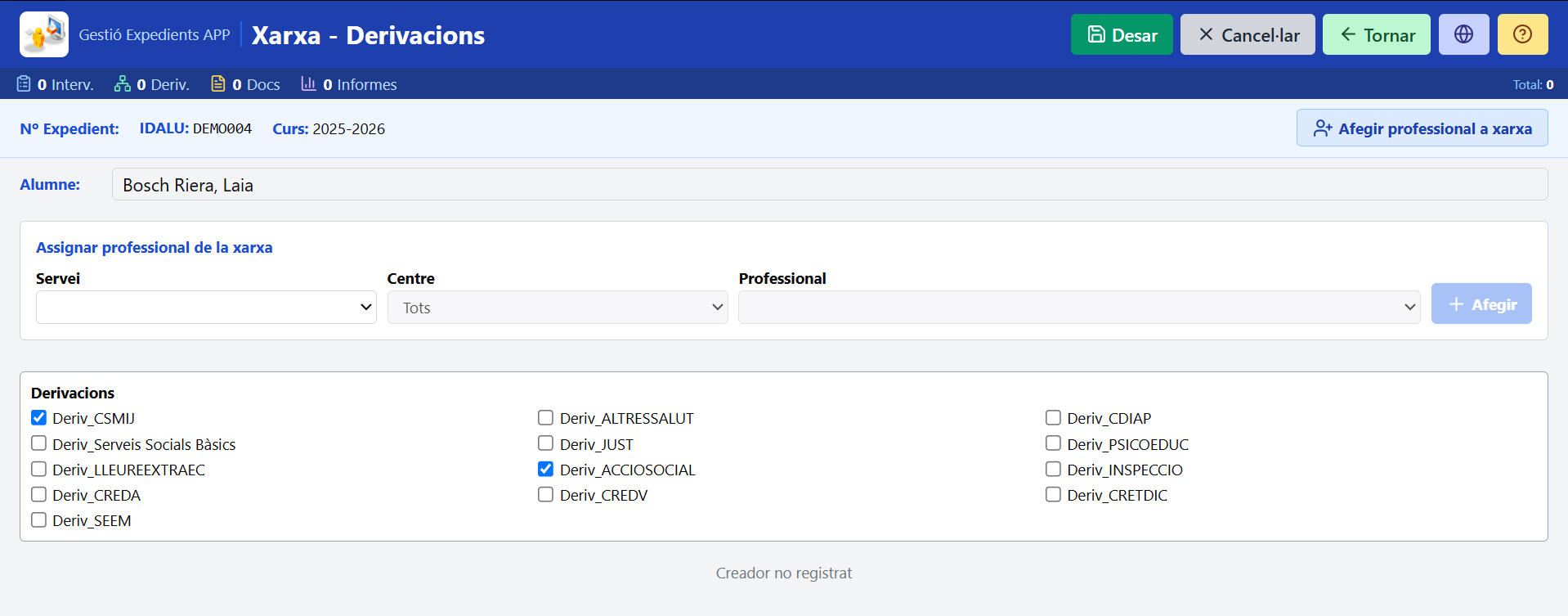
Task: Go back using Tornar button
Action: 1377,34
